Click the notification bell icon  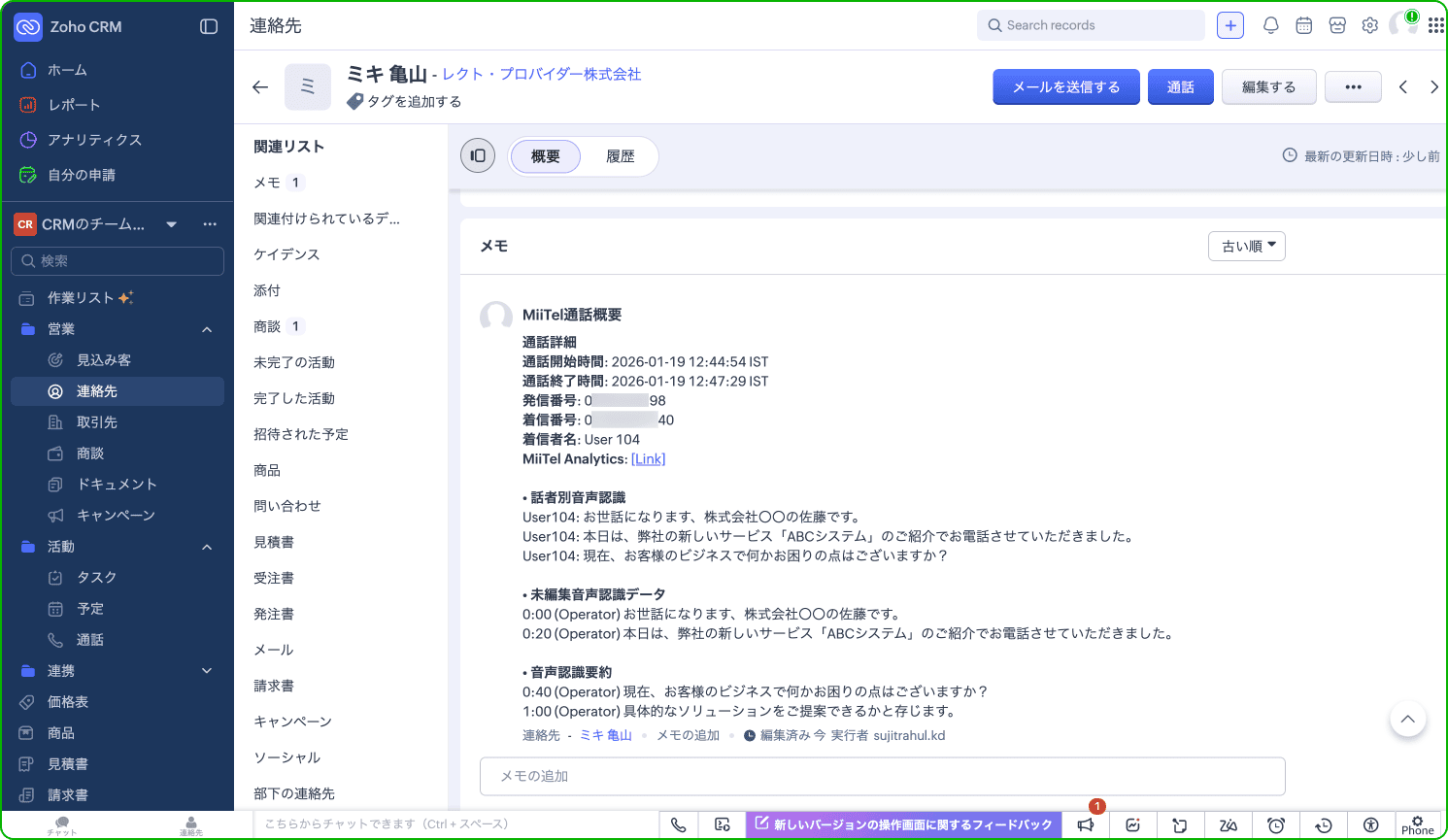point(1270,26)
